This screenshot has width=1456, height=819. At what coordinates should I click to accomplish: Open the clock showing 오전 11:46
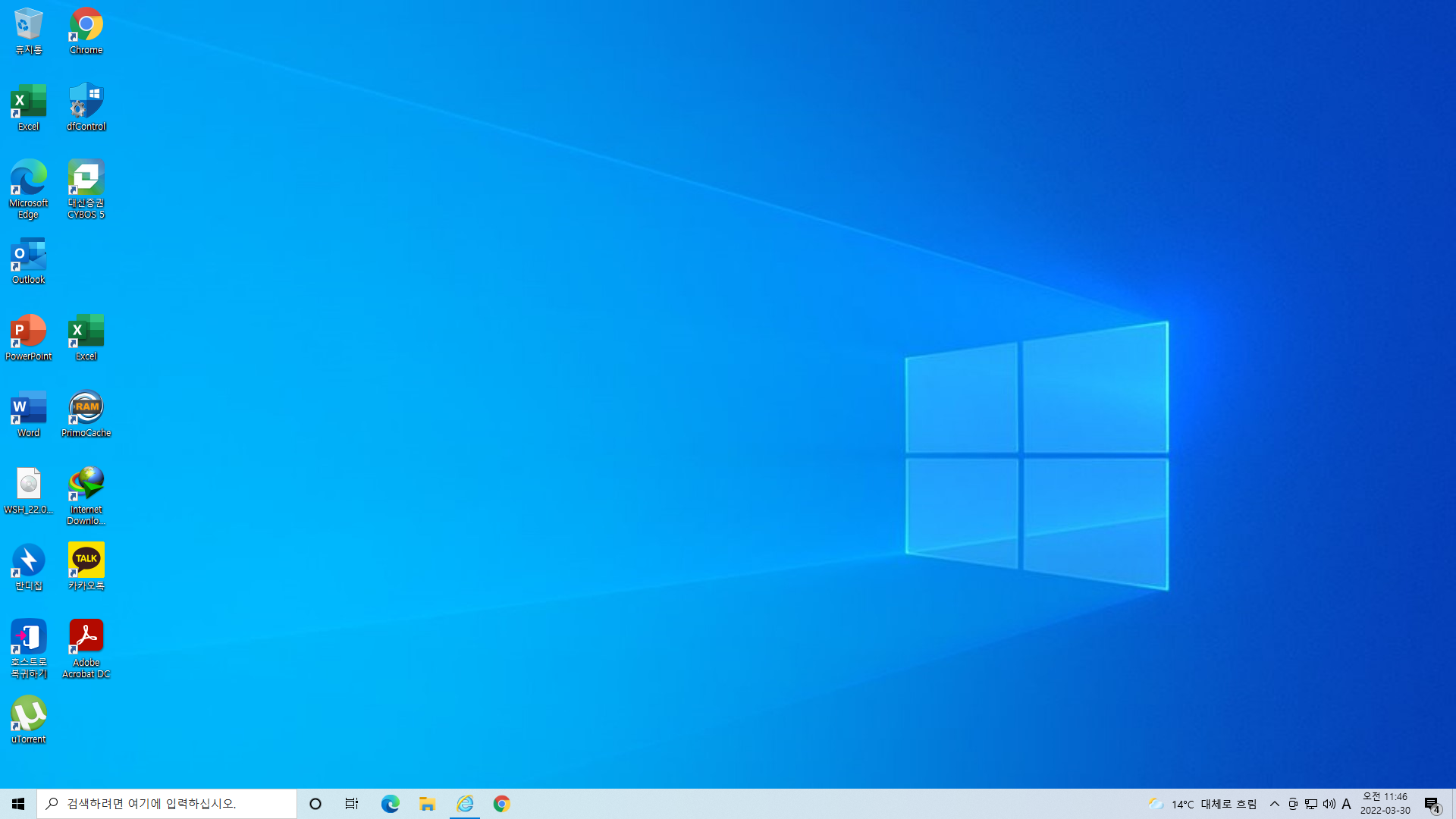point(1385,804)
